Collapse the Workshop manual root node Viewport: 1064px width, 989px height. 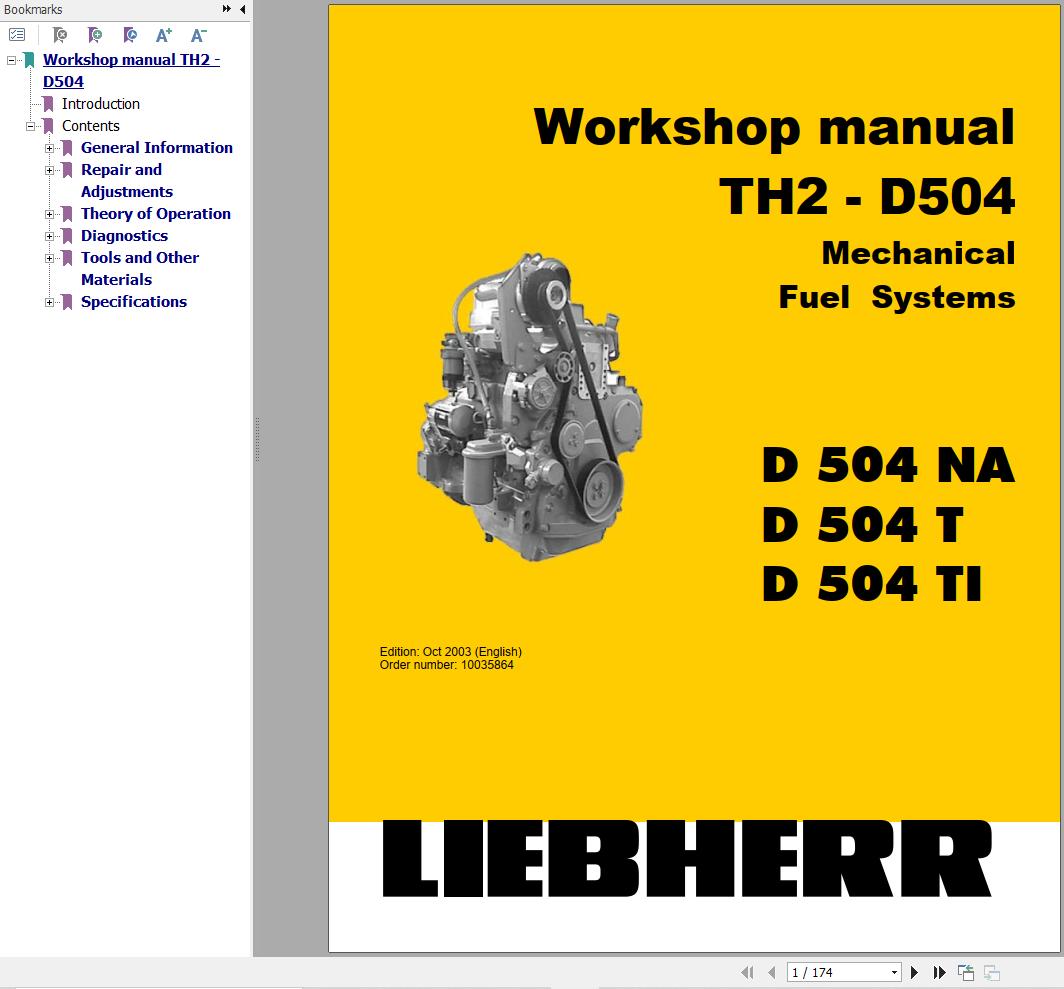pos(12,60)
